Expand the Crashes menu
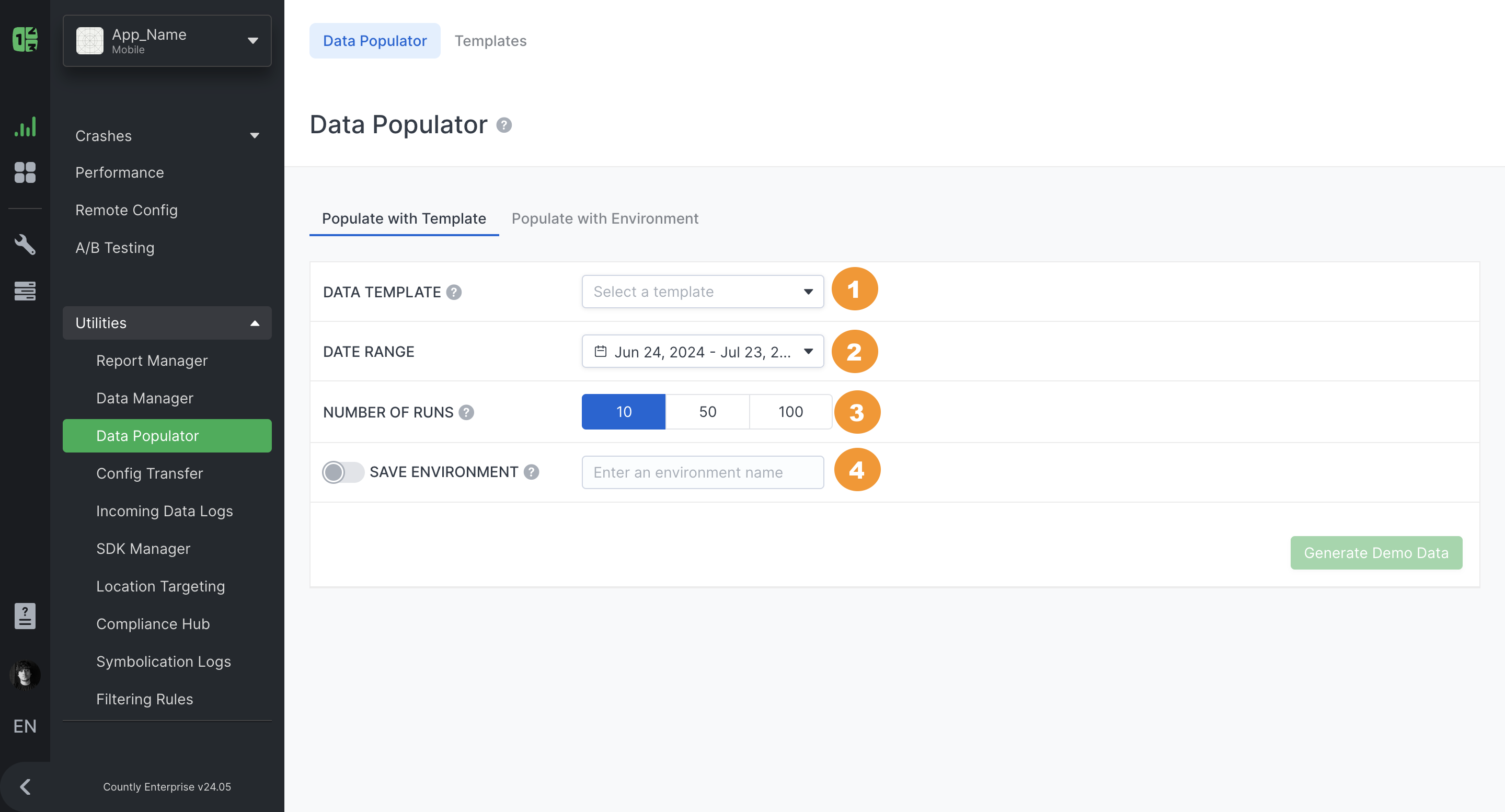 click(x=167, y=135)
